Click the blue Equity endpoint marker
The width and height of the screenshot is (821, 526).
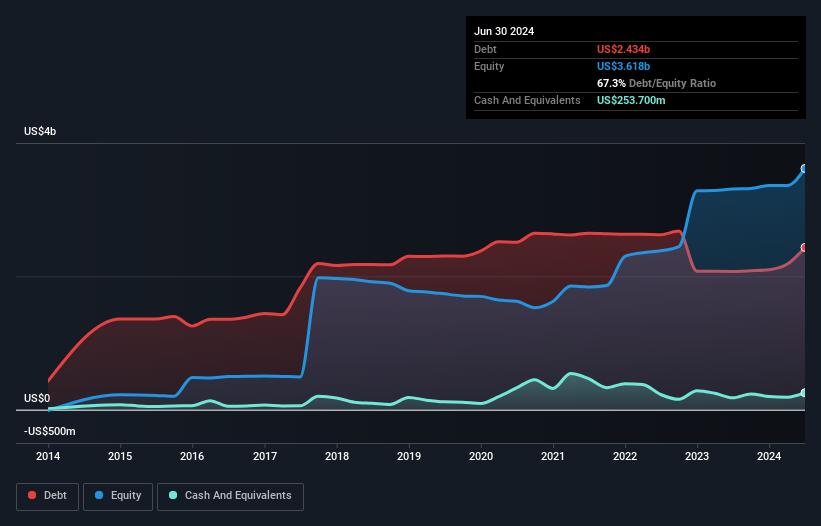coord(804,169)
